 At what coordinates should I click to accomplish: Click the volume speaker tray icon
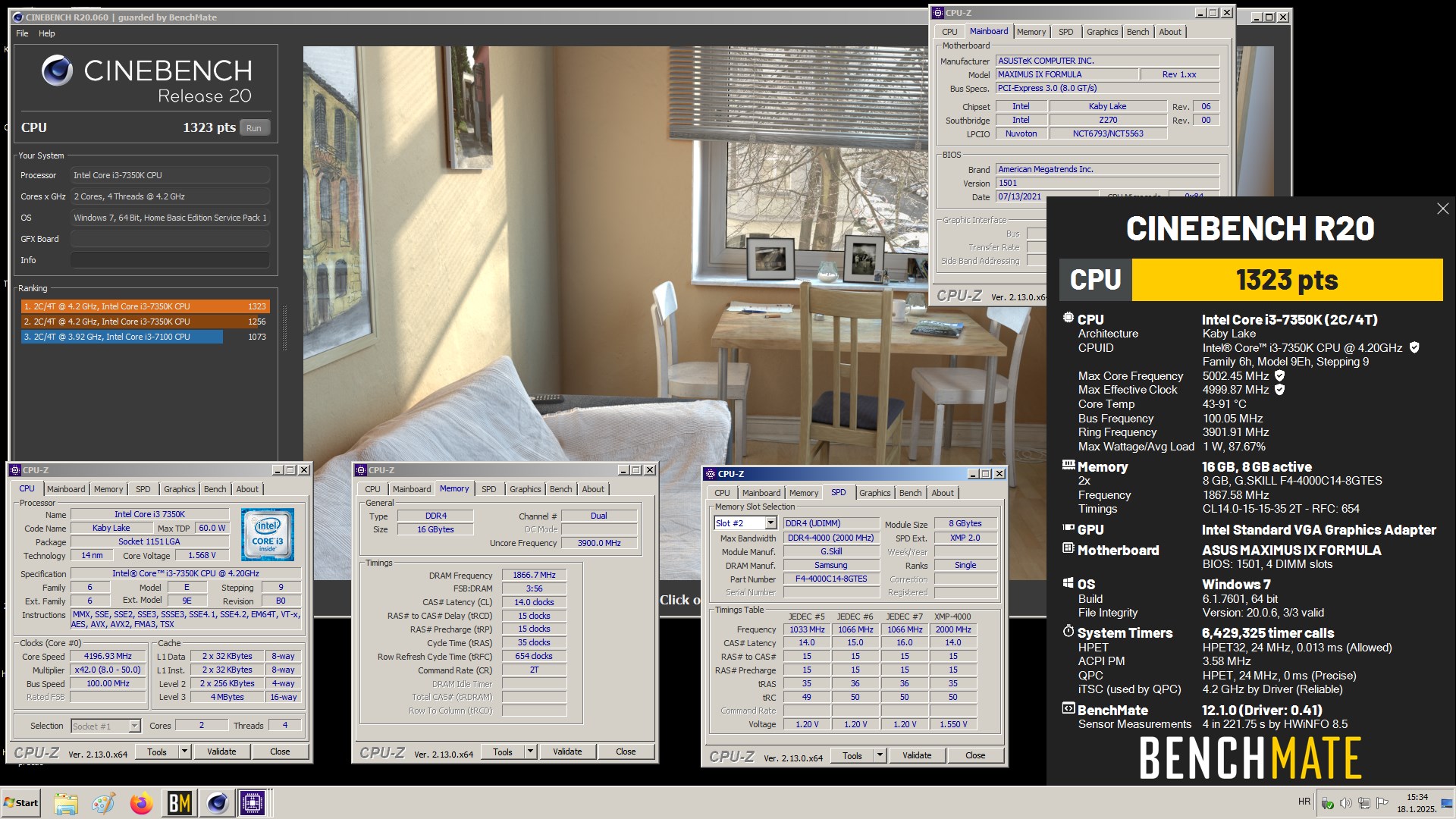click(1346, 803)
